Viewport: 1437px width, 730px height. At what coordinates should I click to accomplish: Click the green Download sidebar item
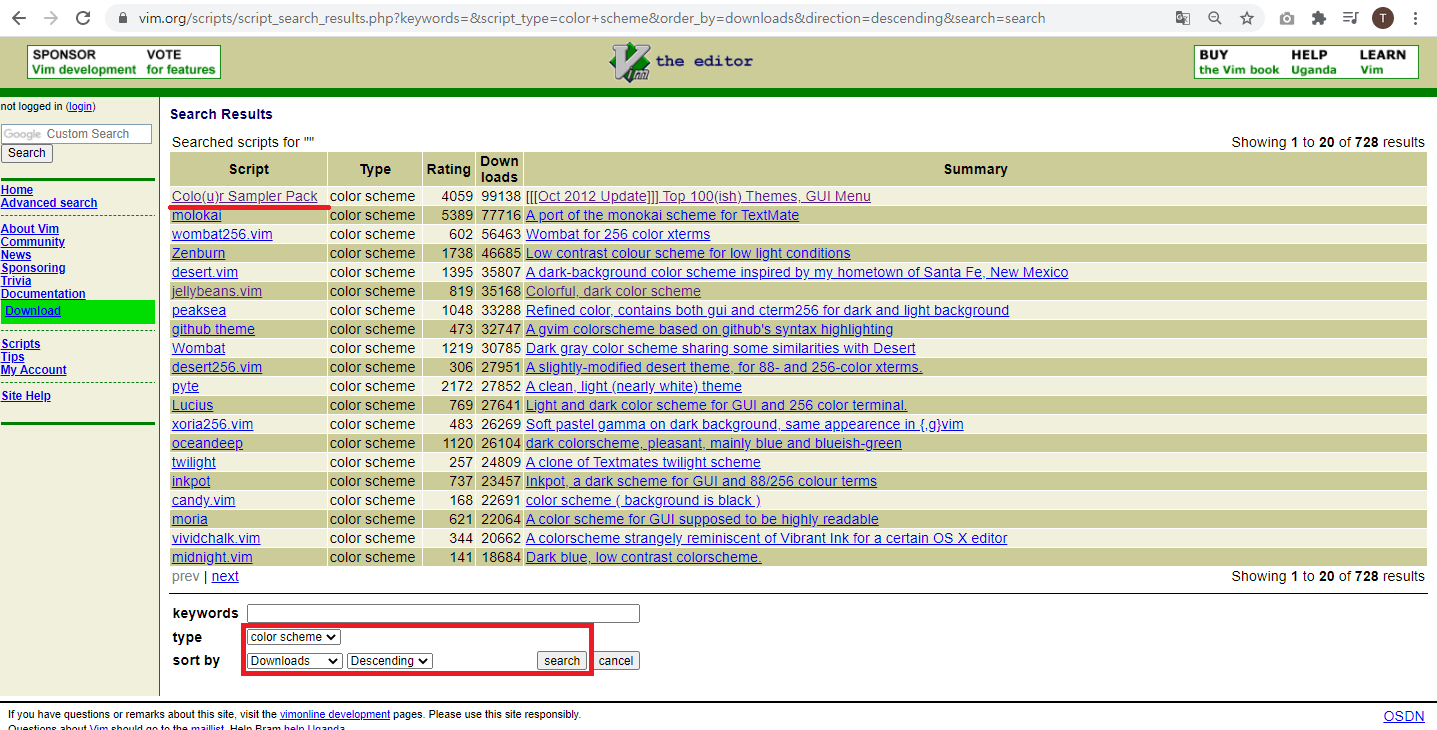click(78, 311)
